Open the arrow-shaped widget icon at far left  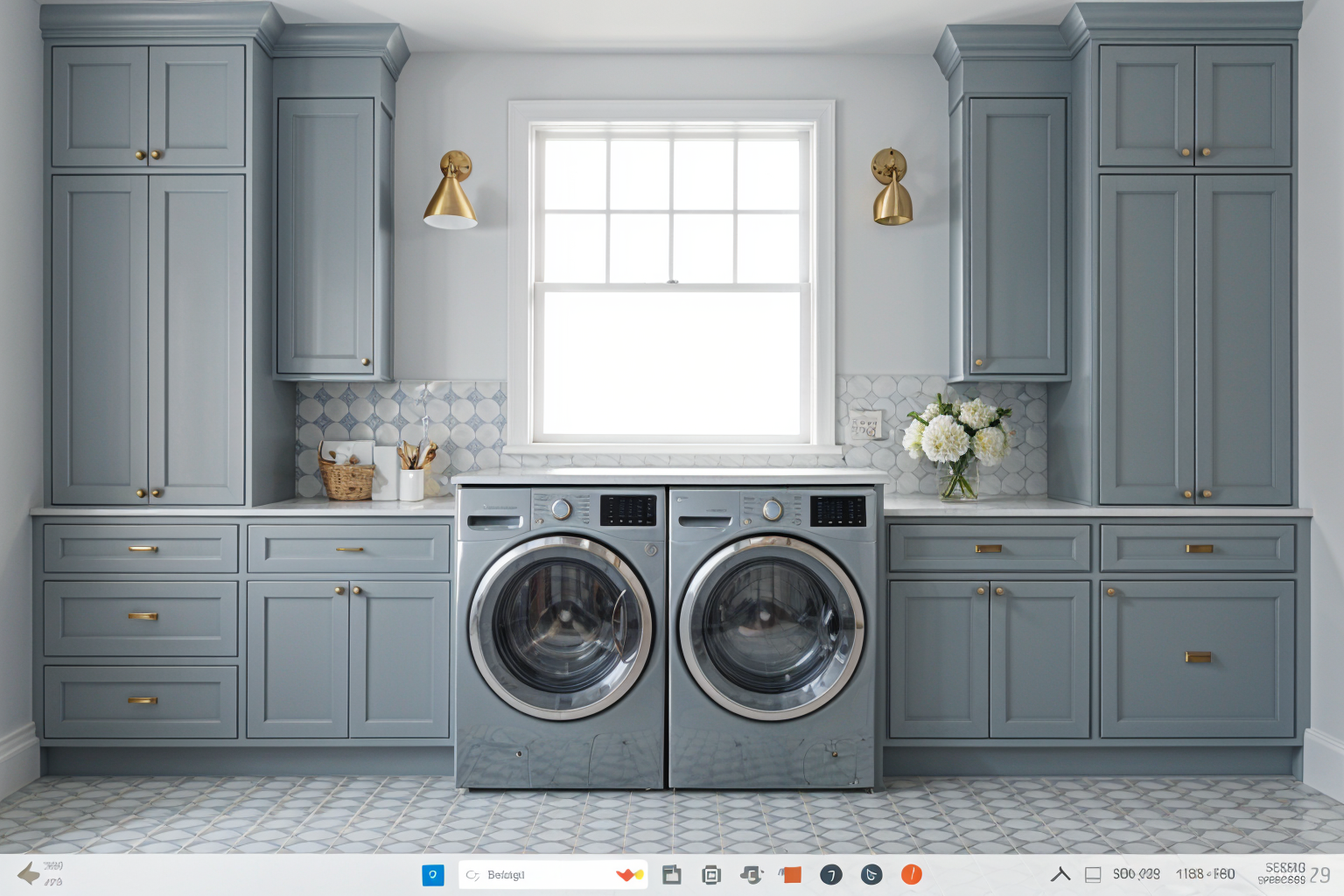[x=28, y=873]
